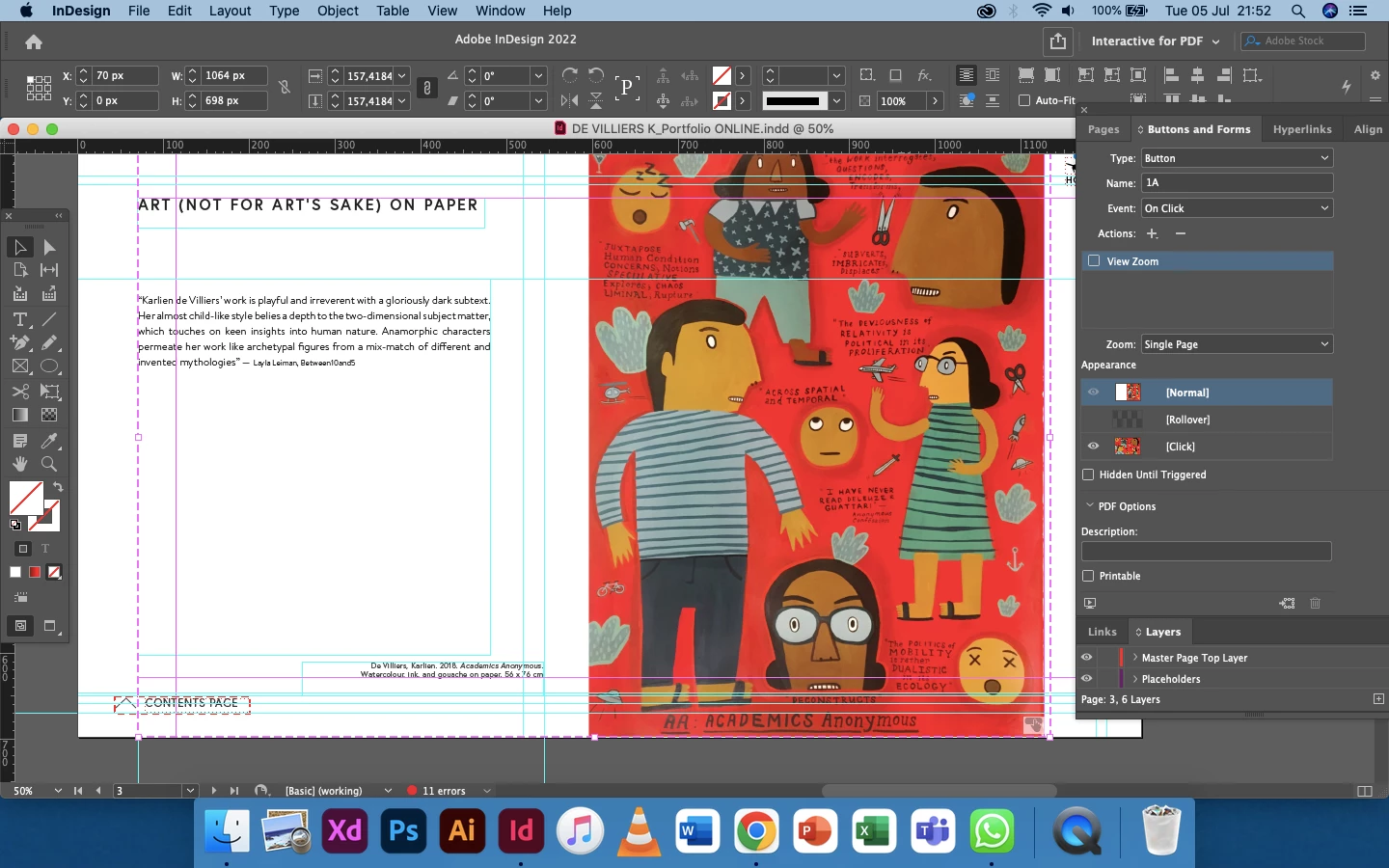
Task: Select the Rectangle Frame tool
Action: (20, 366)
